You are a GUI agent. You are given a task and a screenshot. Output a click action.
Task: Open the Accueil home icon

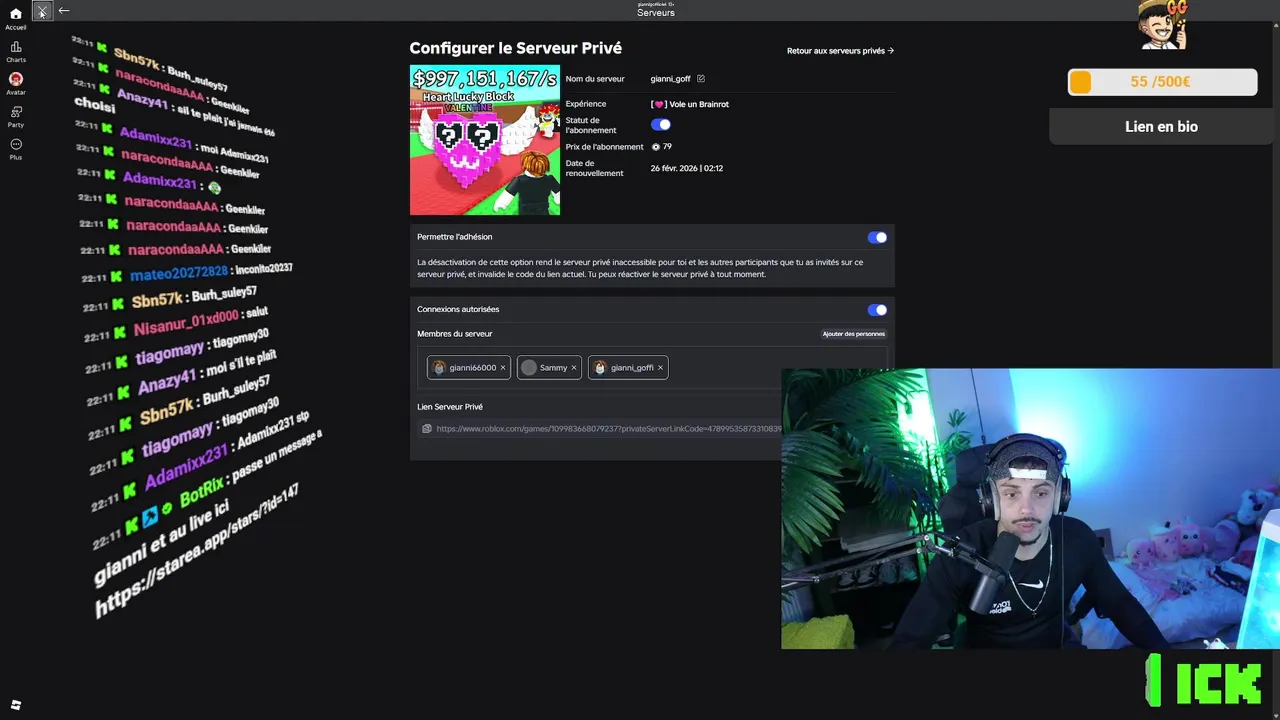15,14
